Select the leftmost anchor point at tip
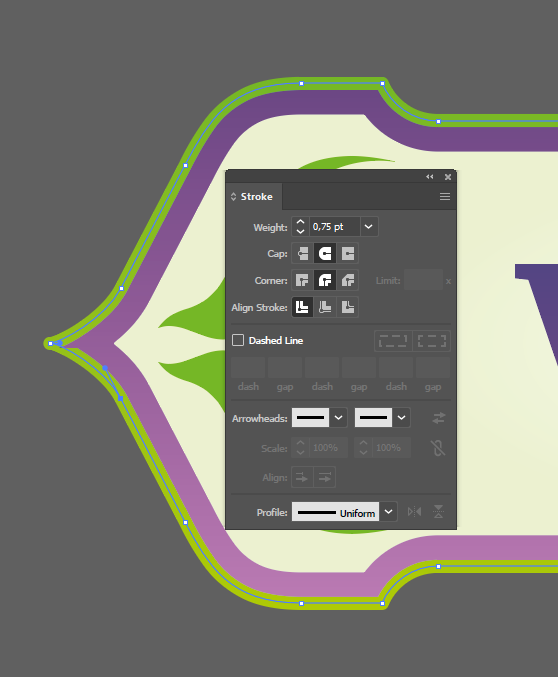Image resolution: width=558 pixels, height=677 pixels. [x=51, y=344]
